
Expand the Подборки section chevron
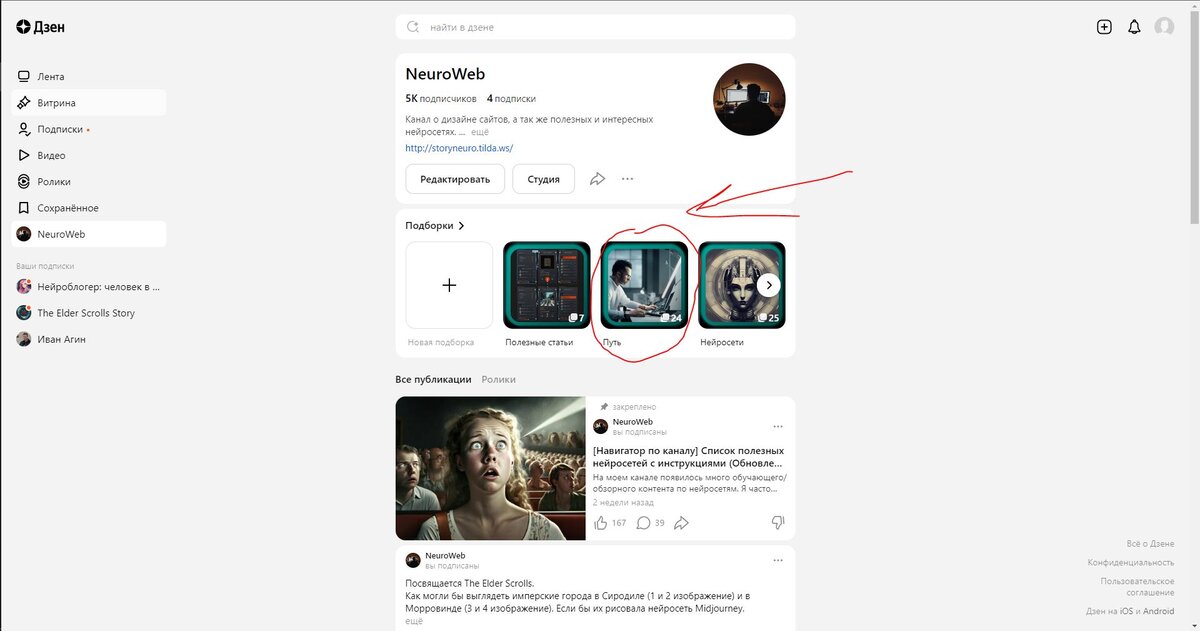click(461, 226)
